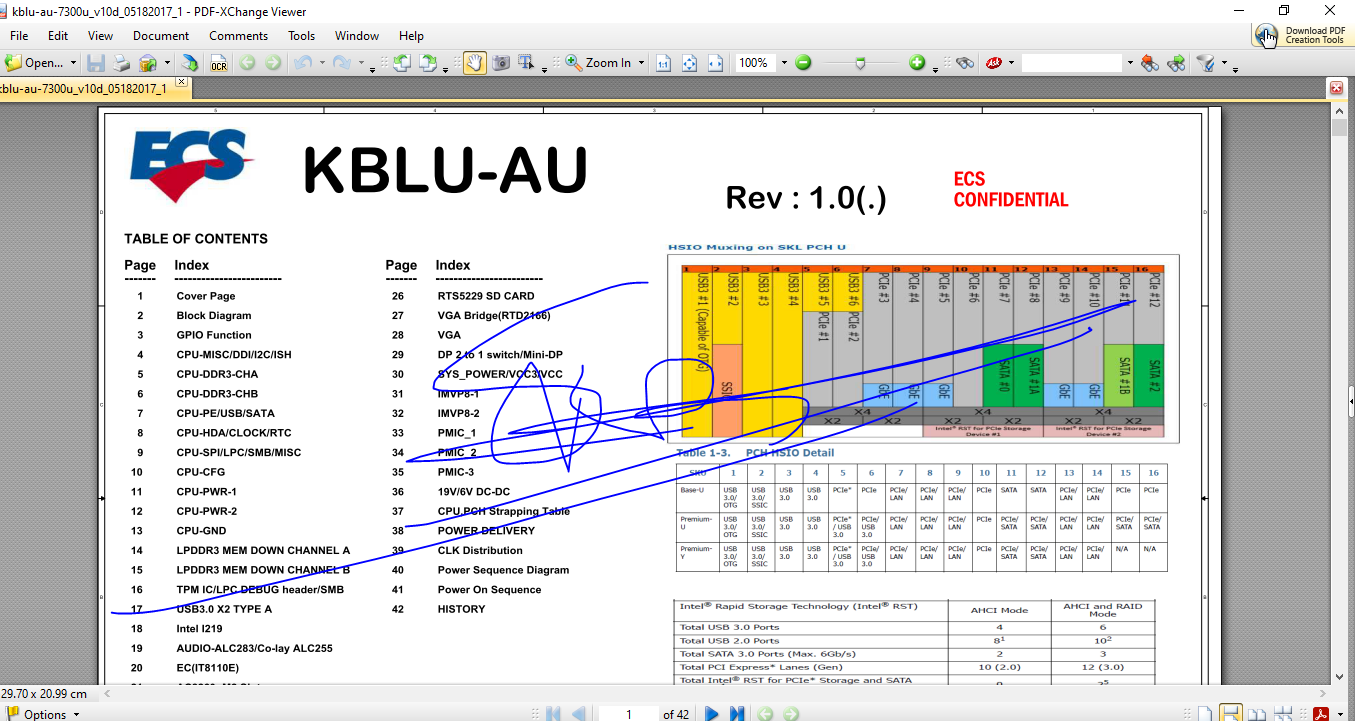Click the red PDF icon in status bar
The height and width of the screenshot is (721, 1355).
pyautogui.click(x=1319, y=714)
